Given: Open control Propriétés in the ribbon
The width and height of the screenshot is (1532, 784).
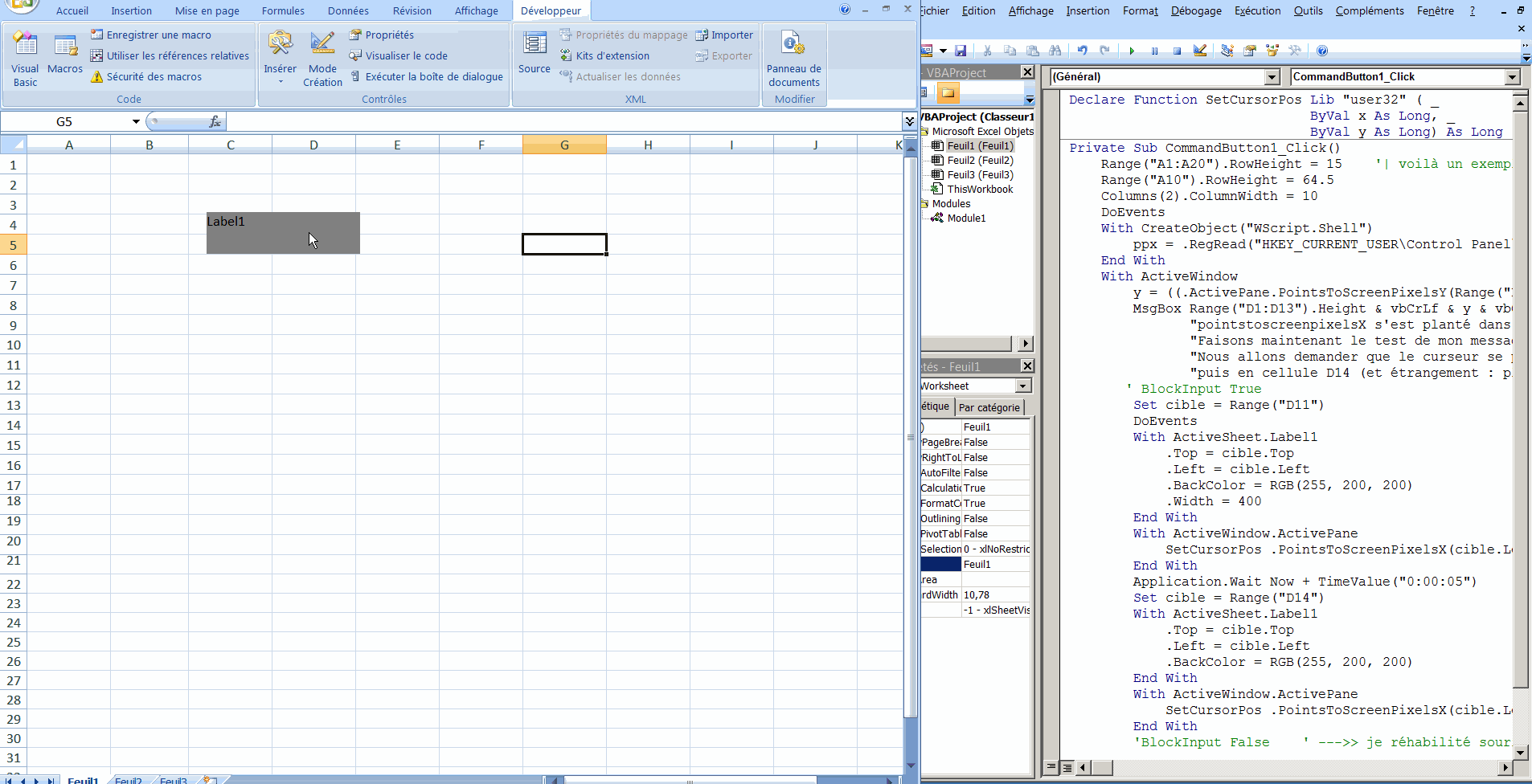Looking at the screenshot, I should coord(382,35).
